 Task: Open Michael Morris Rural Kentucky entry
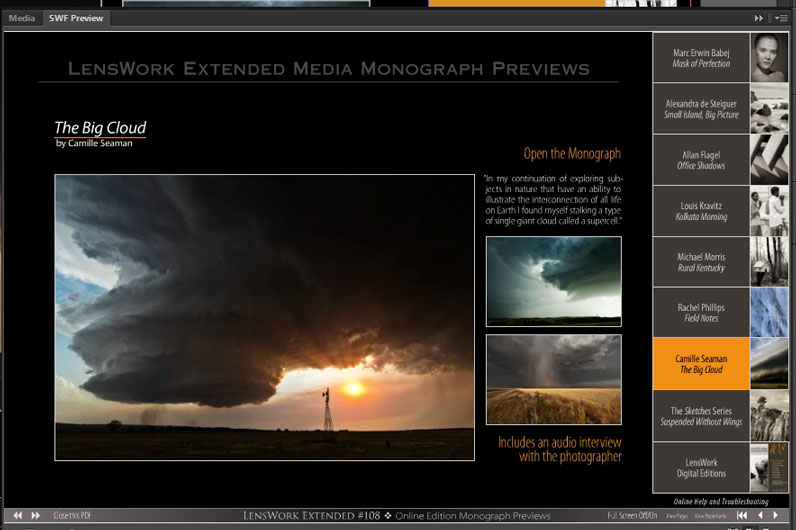701,262
